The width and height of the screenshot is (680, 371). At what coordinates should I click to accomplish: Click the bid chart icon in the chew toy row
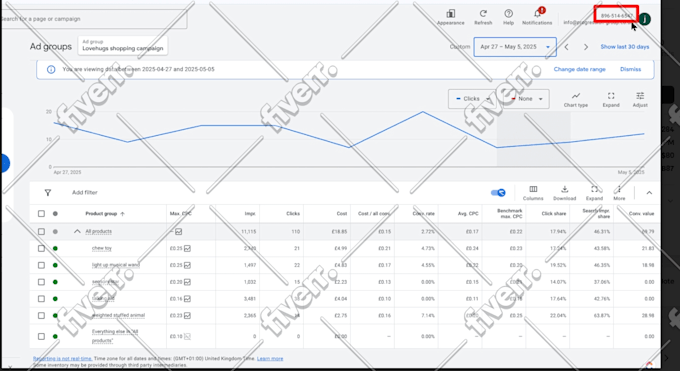tap(187, 249)
